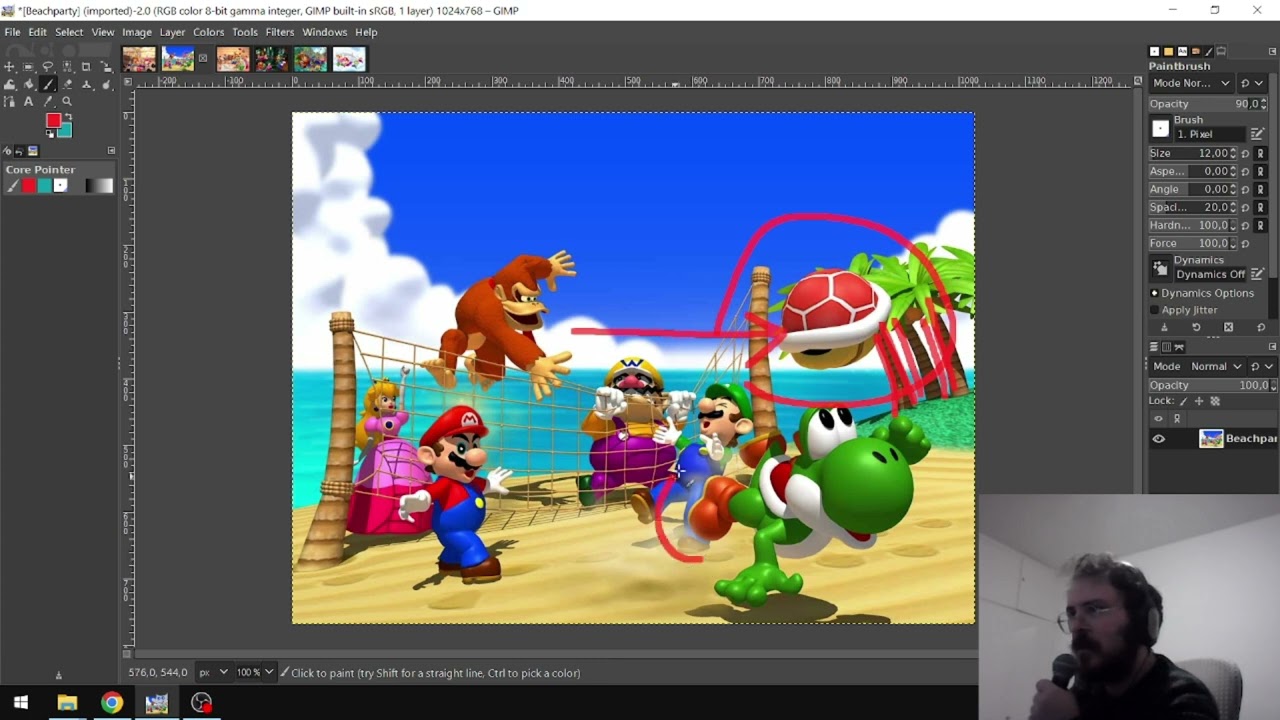Toggle link Spacing to brush default
Screen dimensions: 1280x720
point(1260,207)
